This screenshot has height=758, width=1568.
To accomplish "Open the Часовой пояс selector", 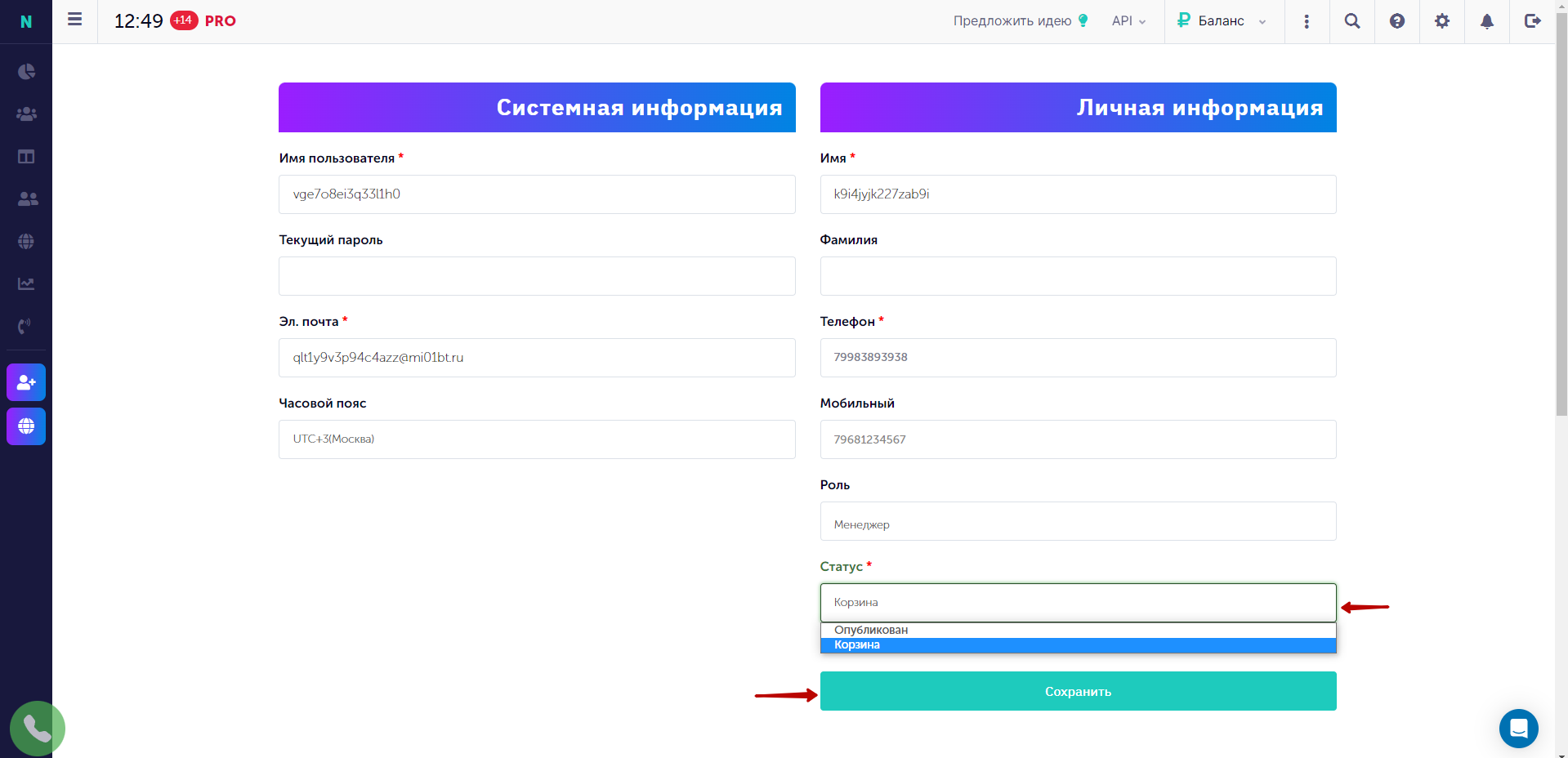I will click(537, 439).
